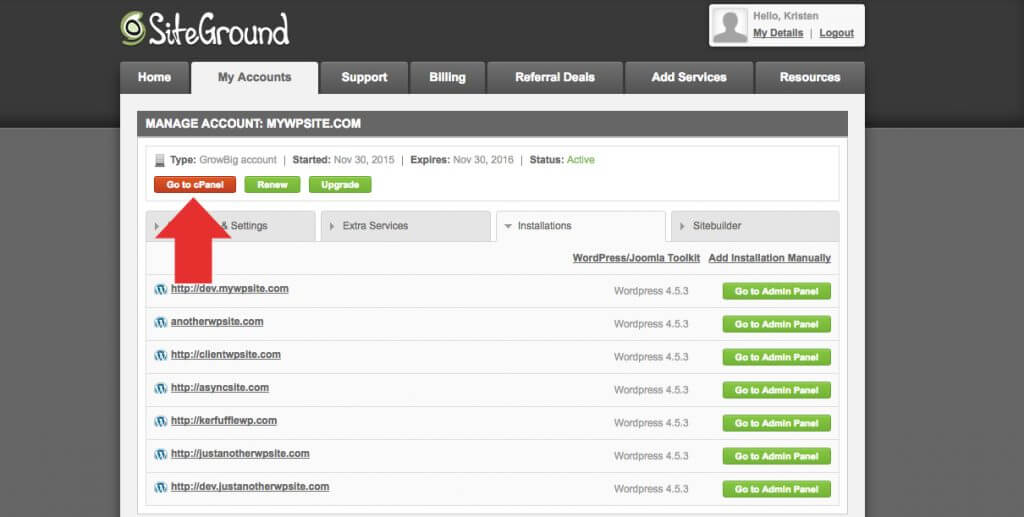Viewport: 1024px width, 517px height.
Task: Click GrowBig account type text
Action: click(x=238, y=160)
